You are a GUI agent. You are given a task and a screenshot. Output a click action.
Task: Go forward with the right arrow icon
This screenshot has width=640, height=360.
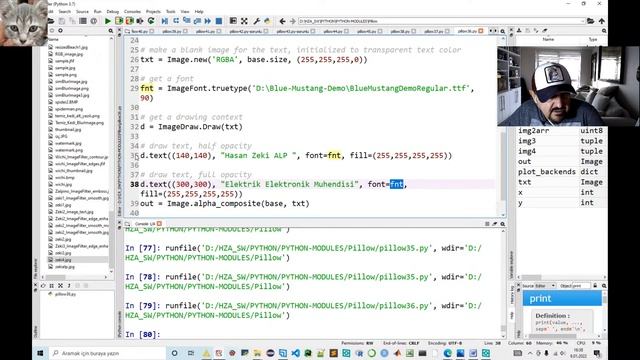point(293,21)
